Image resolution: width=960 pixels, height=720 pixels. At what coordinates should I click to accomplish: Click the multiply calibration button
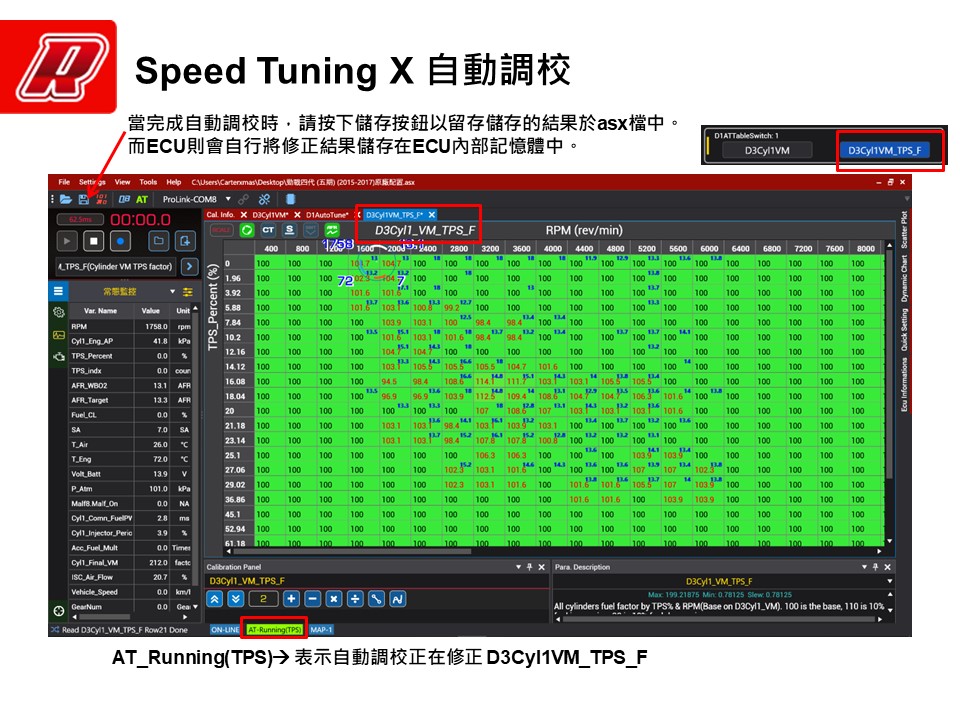334,599
